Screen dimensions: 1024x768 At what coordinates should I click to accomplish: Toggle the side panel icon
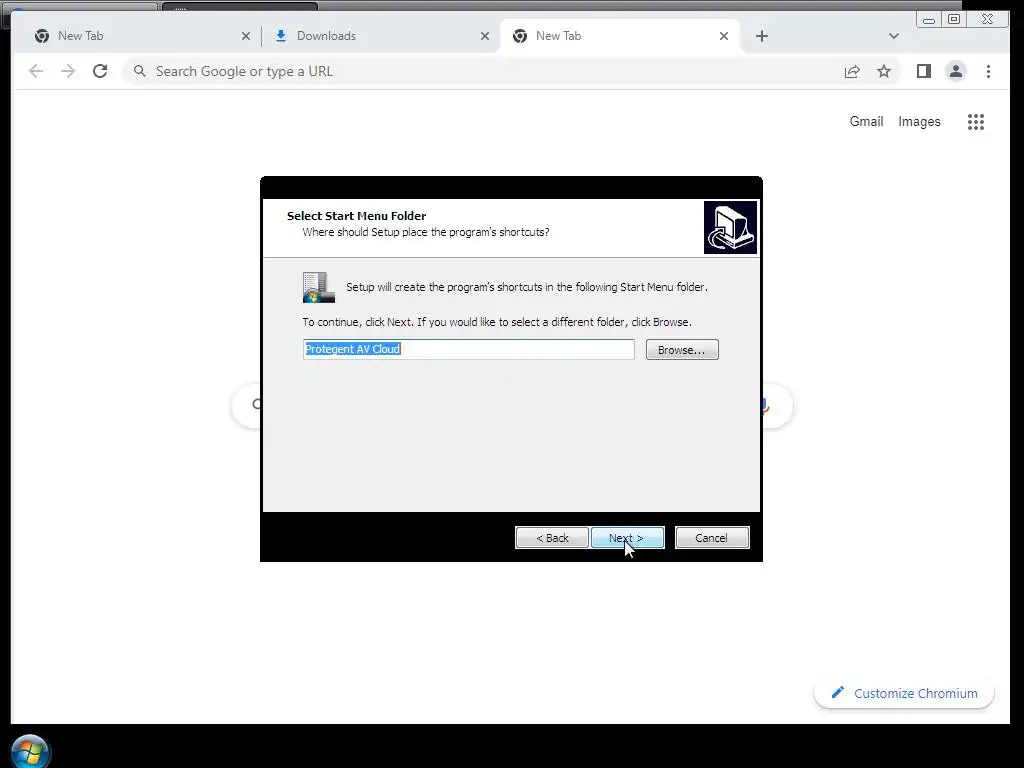[923, 71]
